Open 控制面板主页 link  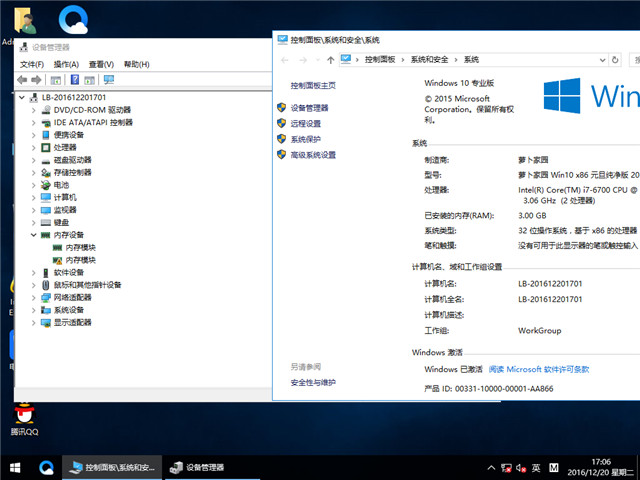(x=313, y=85)
